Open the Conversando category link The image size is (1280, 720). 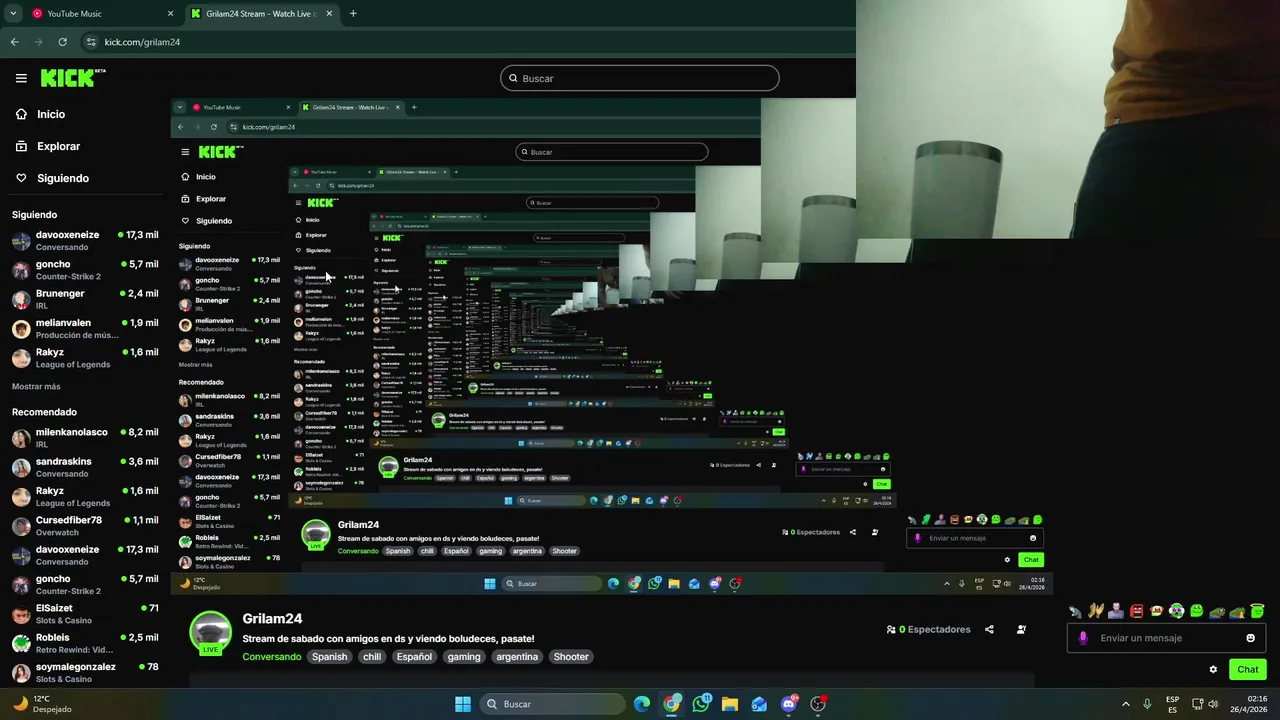pos(271,657)
